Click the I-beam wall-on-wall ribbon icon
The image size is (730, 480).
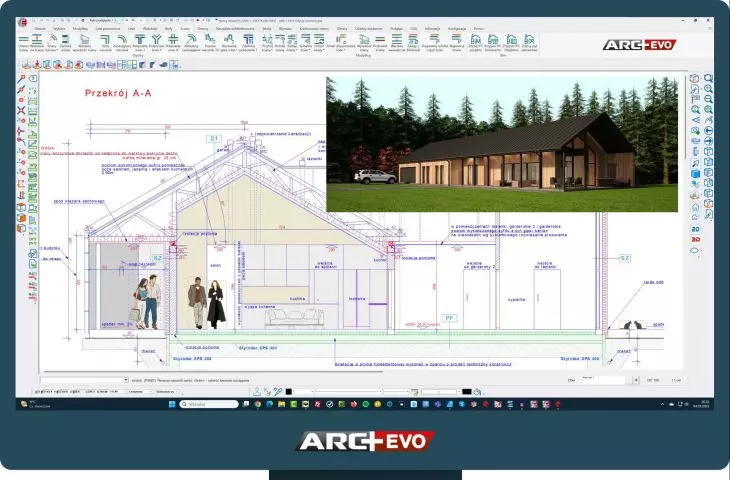[37, 39]
